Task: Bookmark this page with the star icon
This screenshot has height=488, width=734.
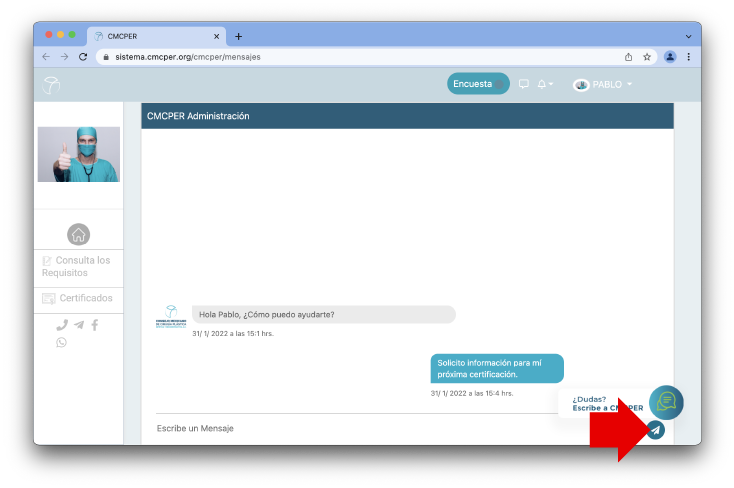Action: click(647, 57)
